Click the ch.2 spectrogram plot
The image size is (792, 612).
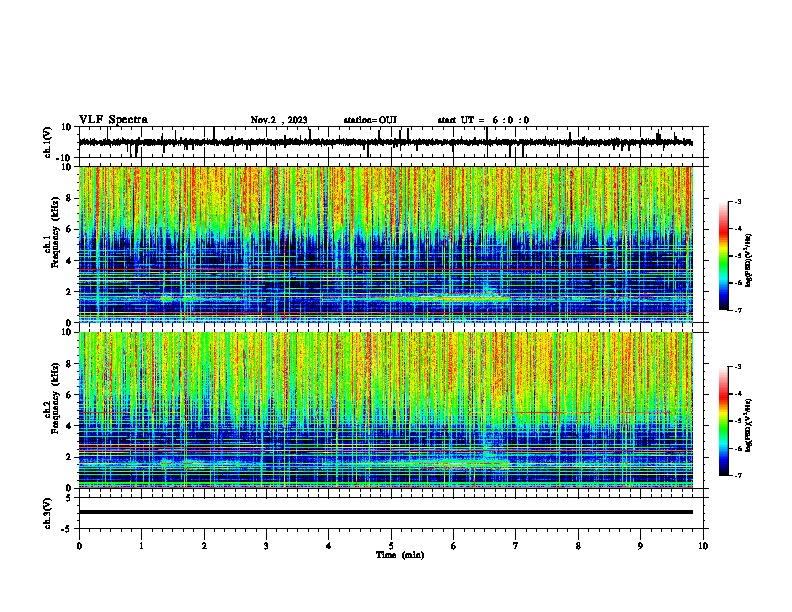(386, 410)
